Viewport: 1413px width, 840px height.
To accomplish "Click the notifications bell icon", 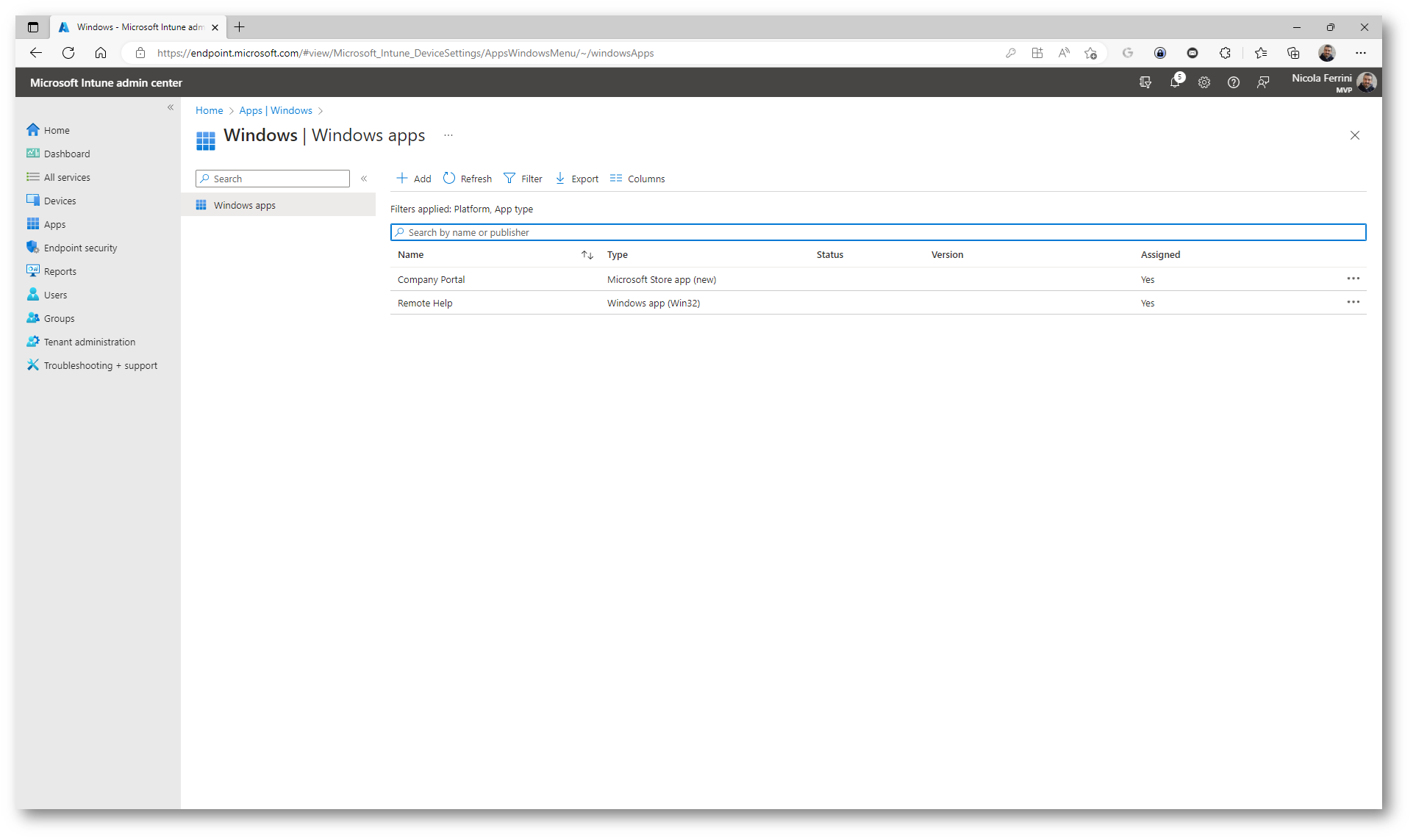I will coord(1174,82).
